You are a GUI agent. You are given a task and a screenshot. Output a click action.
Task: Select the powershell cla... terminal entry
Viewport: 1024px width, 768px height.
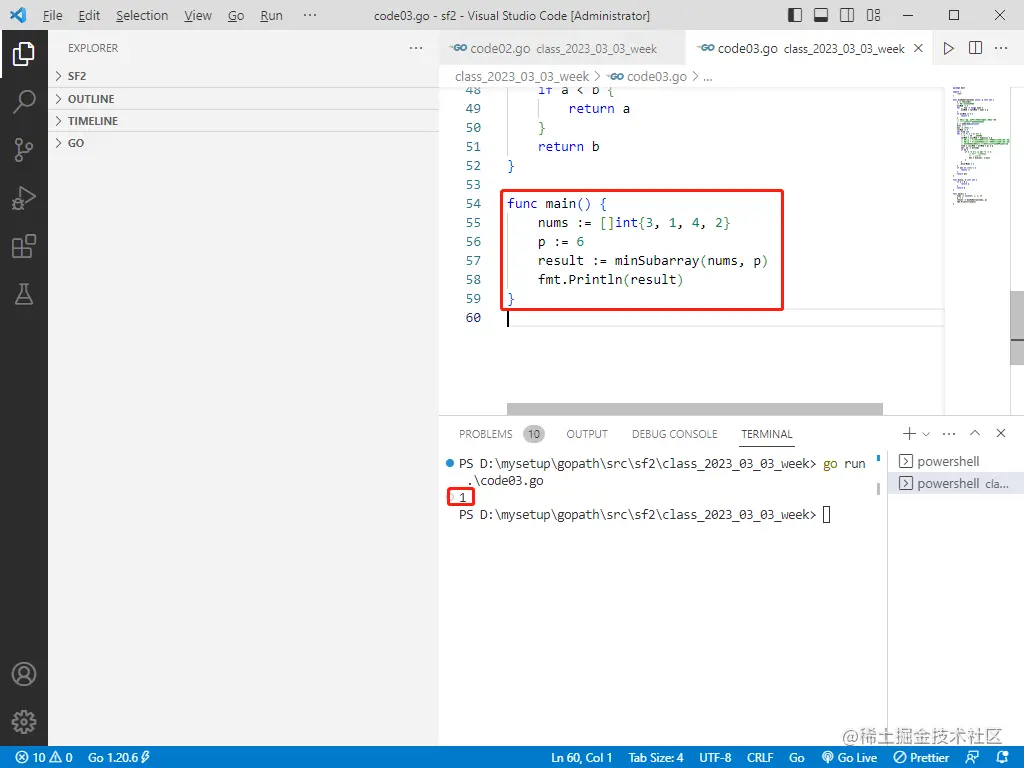(956, 483)
